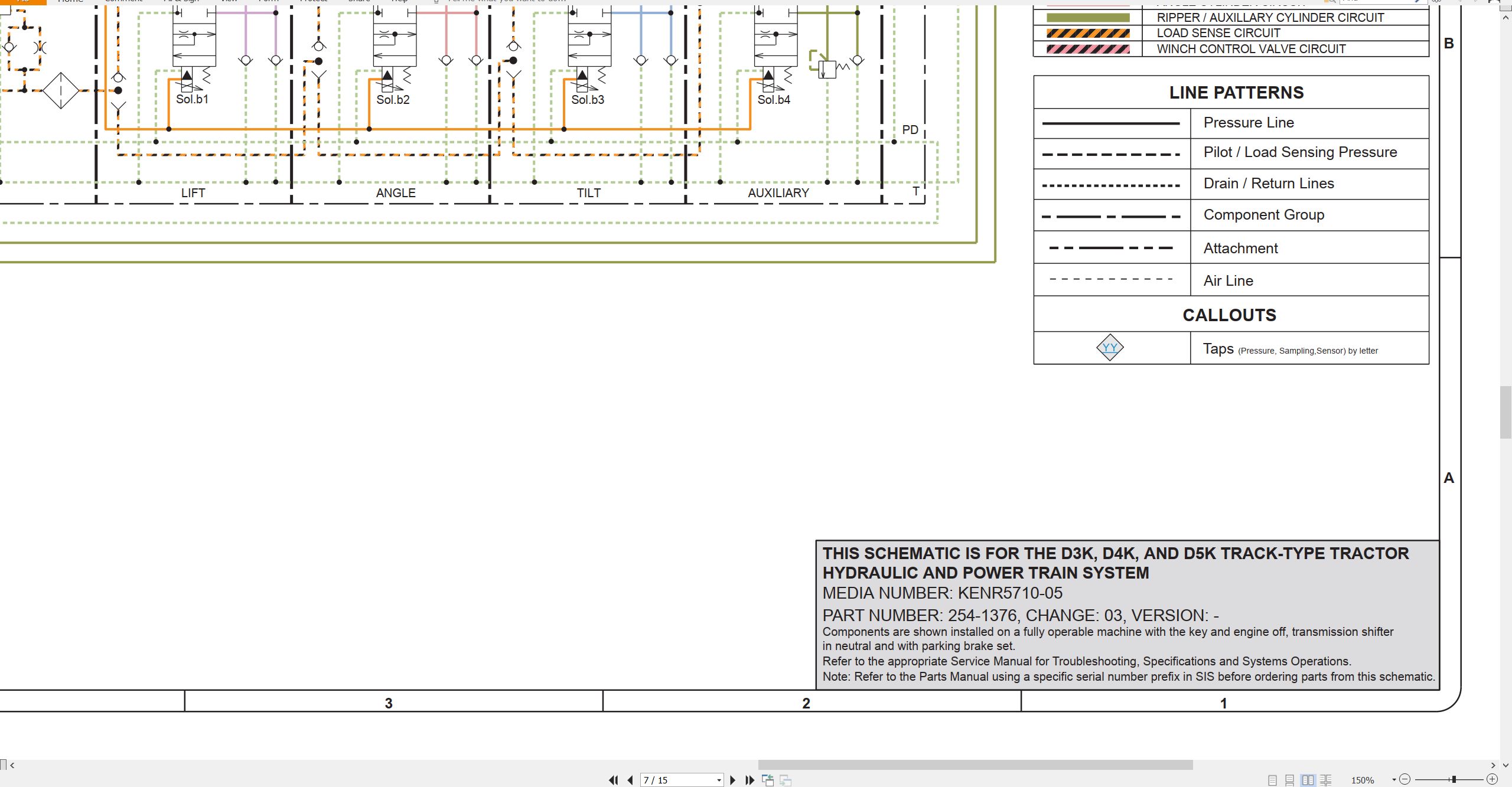Click Pilot / Load Sensing Pressure entry
This screenshot has width=1512, height=787.
coord(1300,152)
